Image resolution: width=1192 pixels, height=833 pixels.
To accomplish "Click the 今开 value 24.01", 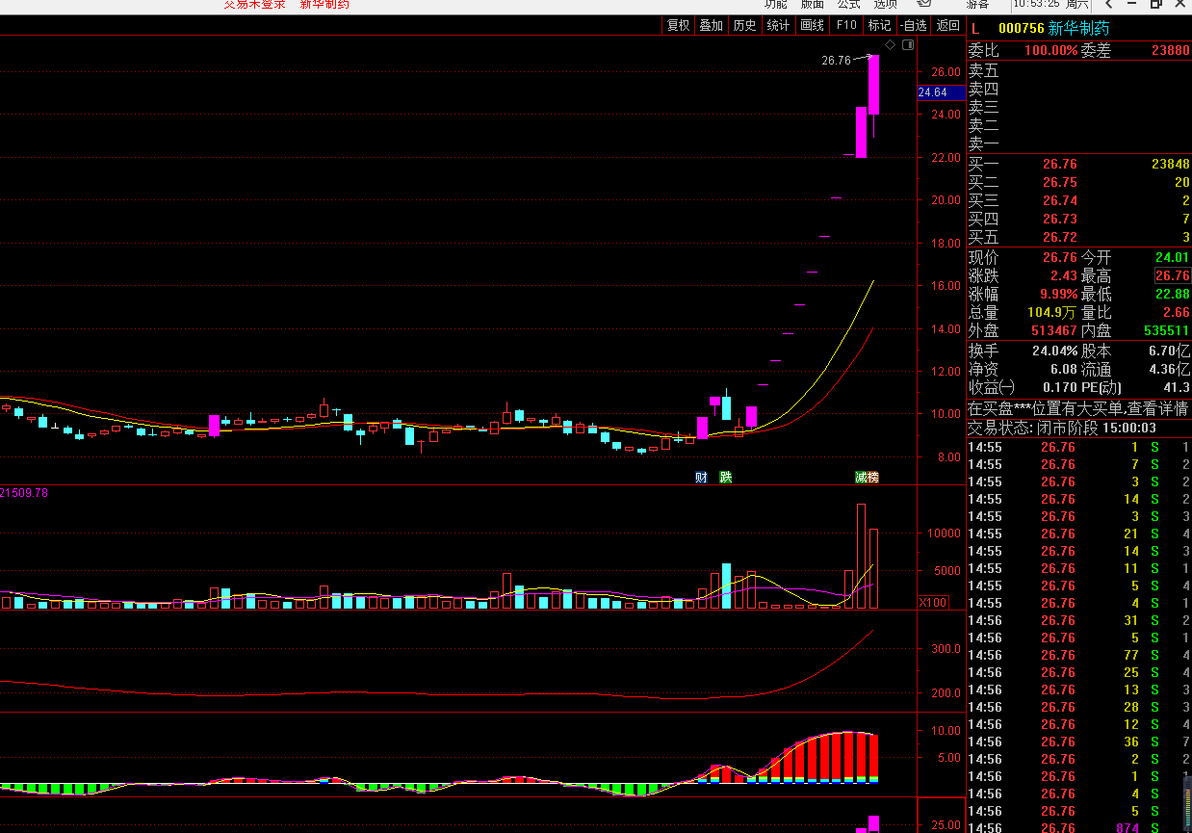I will point(1171,258).
